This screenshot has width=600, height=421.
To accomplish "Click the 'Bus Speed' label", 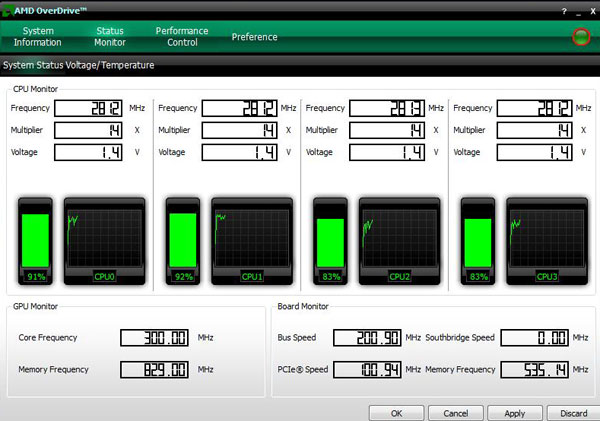I will 297,338.
